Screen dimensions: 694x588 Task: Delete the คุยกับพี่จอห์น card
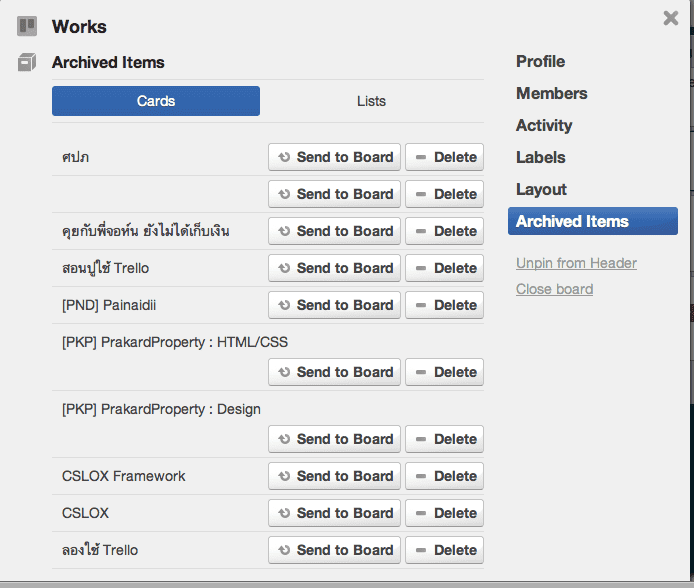pyautogui.click(x=444, y=231)
